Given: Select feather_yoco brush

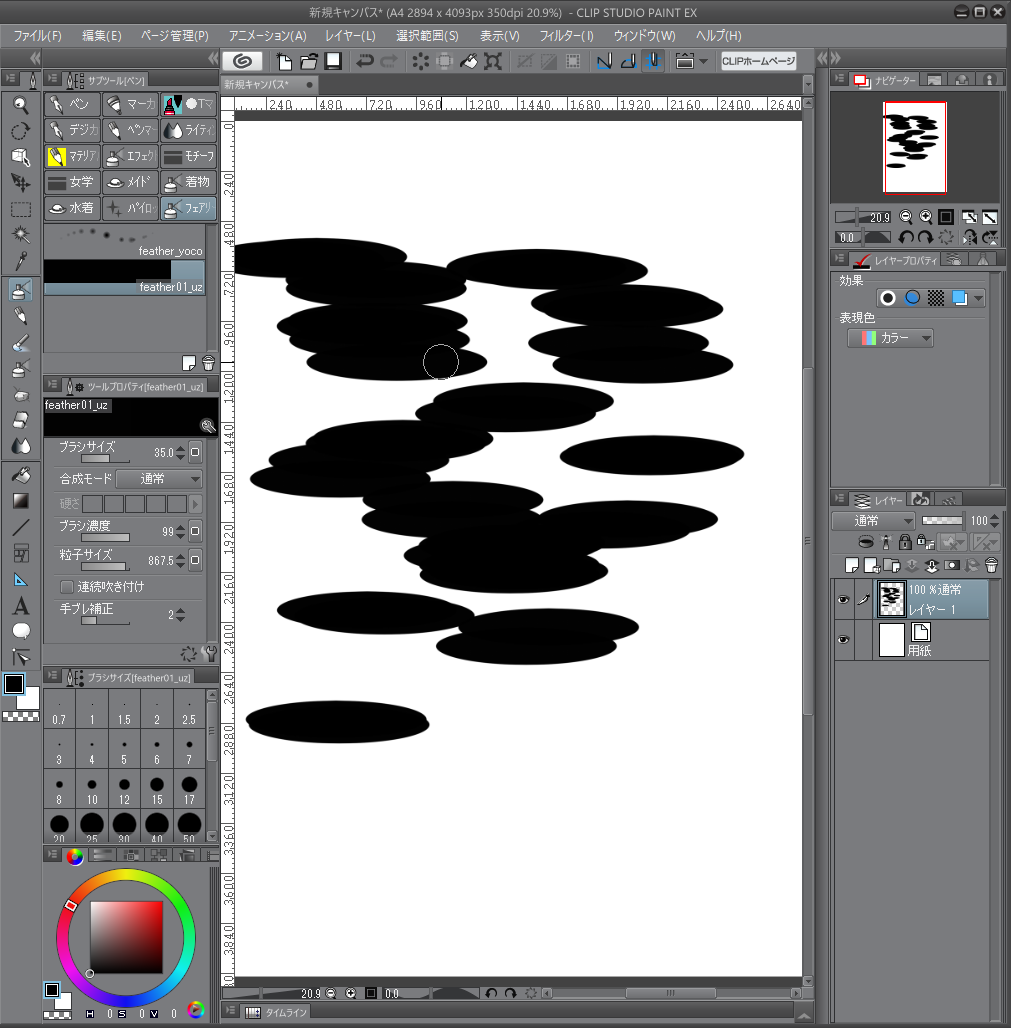Looking at the screenshot, I should tap(125, 241).
